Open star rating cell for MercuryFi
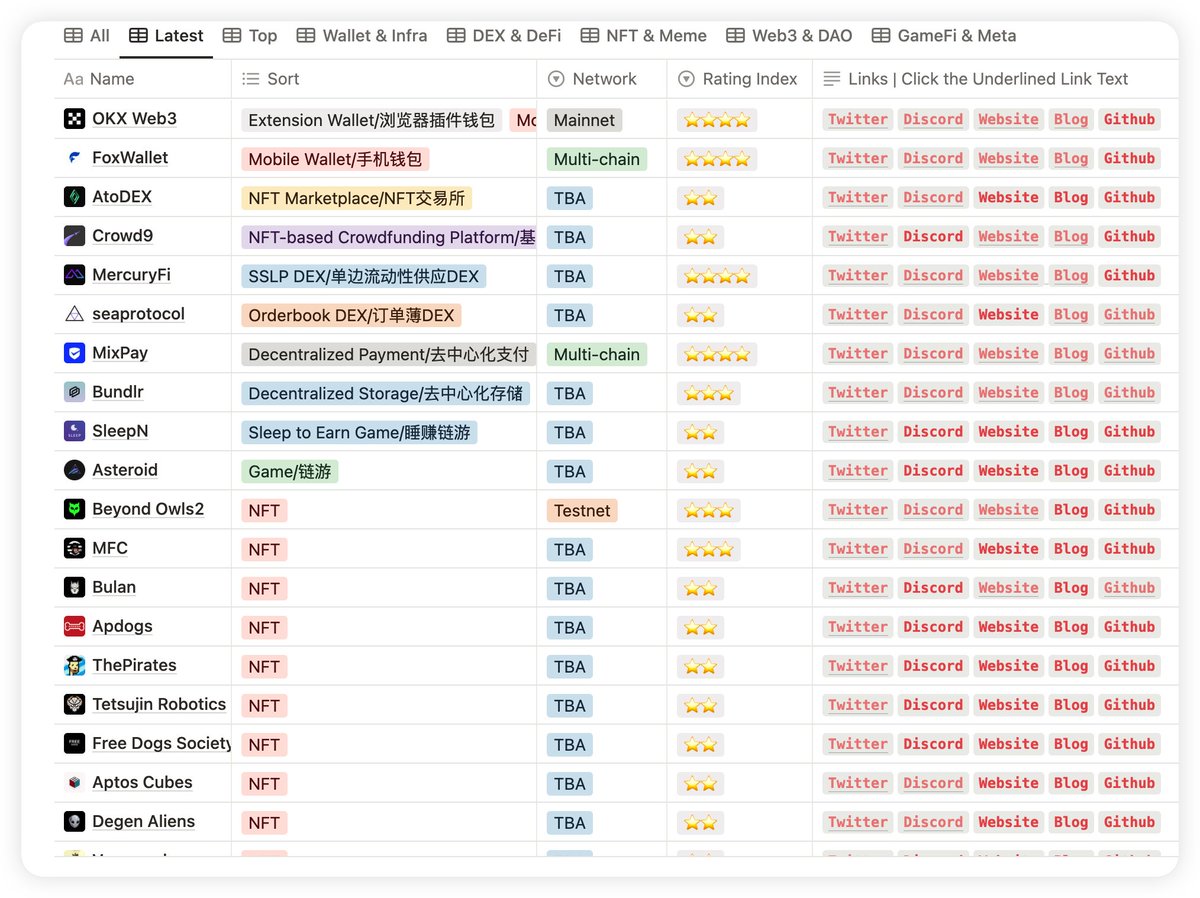 (x=717, y=276)
